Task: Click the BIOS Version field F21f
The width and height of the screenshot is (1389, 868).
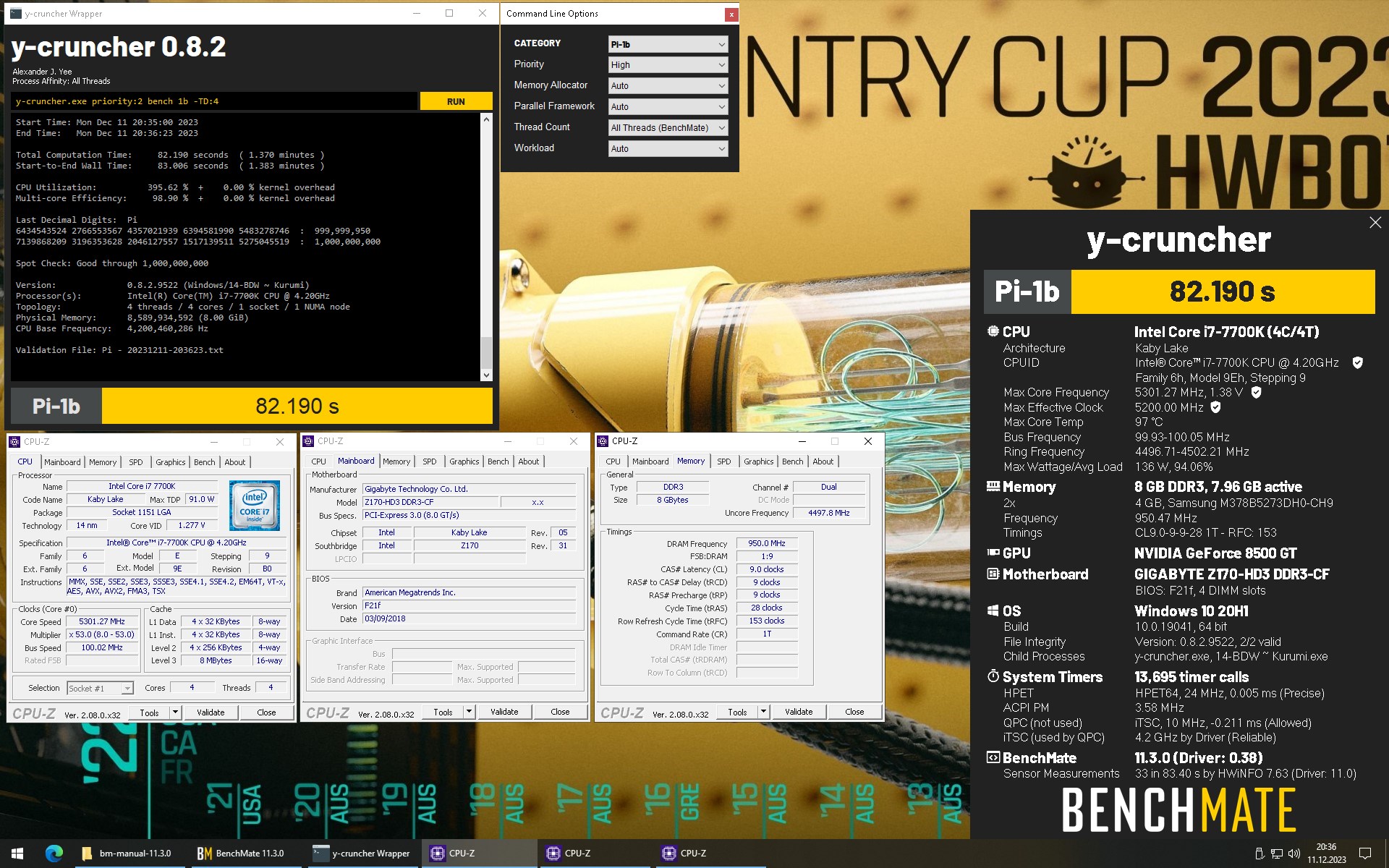Action: coord(469,605)
